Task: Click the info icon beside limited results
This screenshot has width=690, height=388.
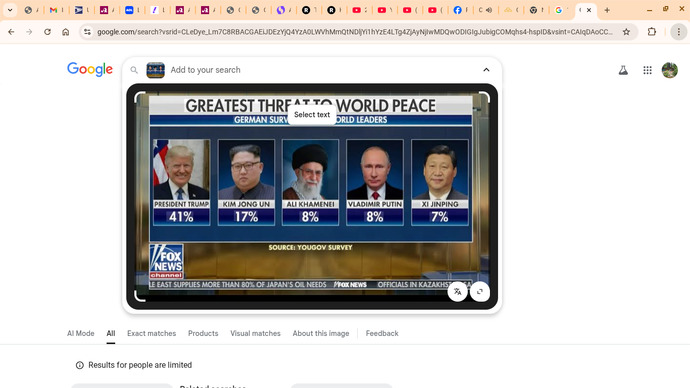Action: [80, 365]
